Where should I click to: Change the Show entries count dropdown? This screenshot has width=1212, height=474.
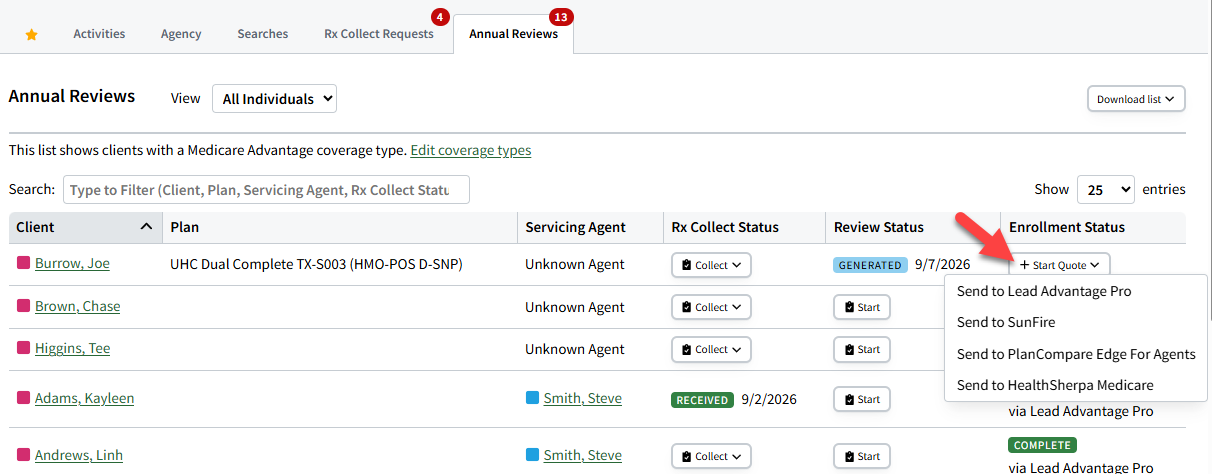click(x=1106, y=189)
